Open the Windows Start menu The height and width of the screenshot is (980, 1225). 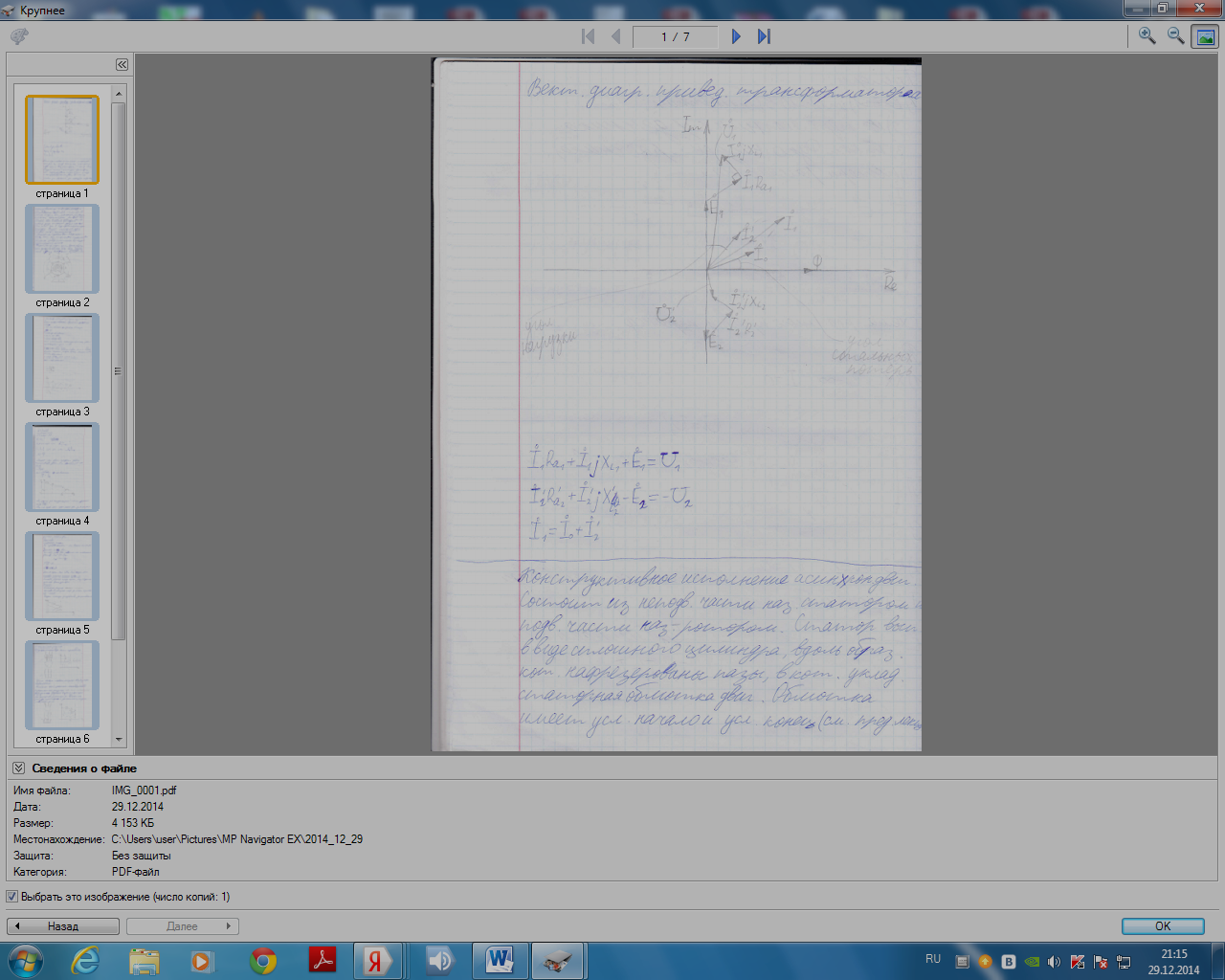26,961
